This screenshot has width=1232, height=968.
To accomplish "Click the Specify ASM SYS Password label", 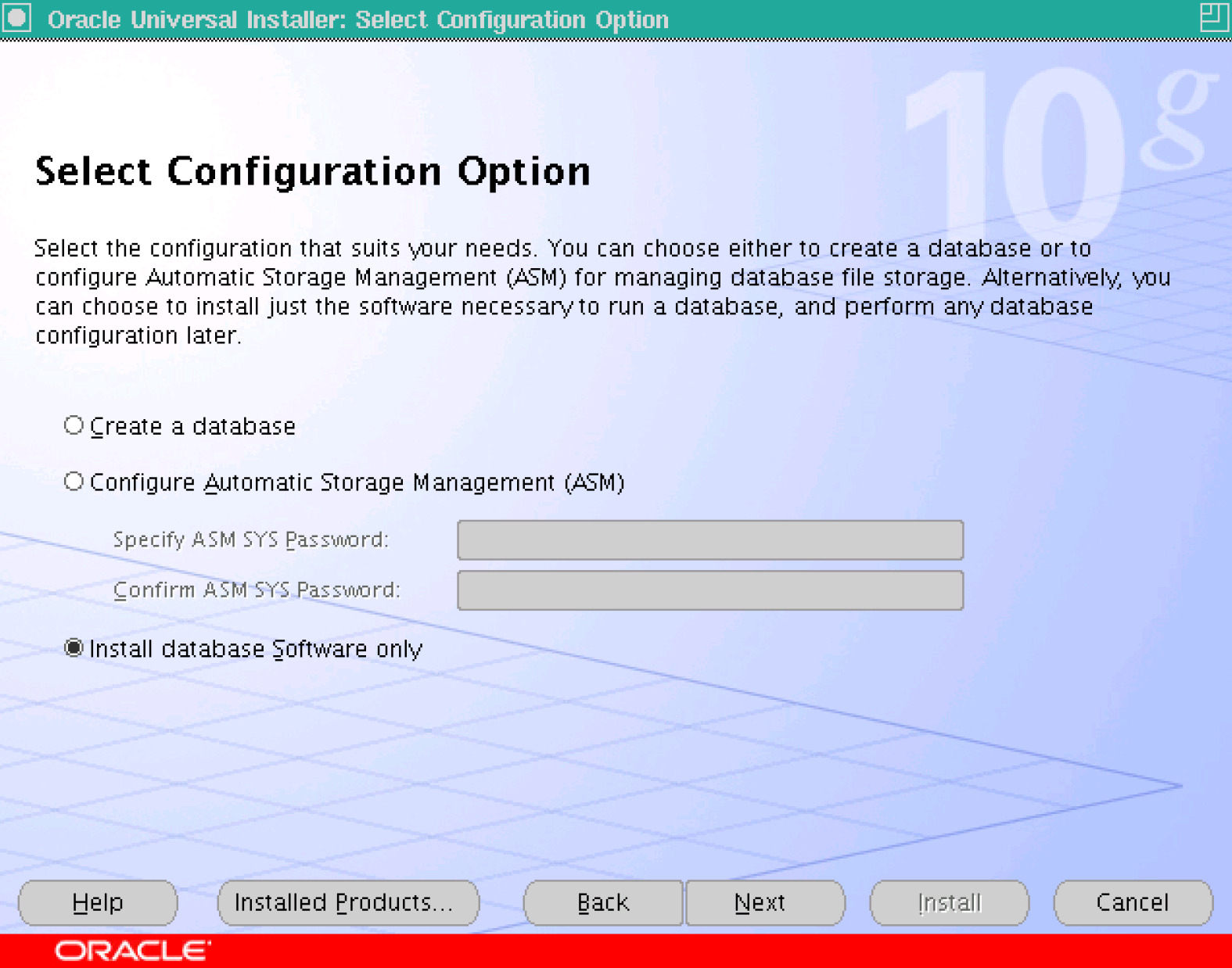I will point(250,540).
